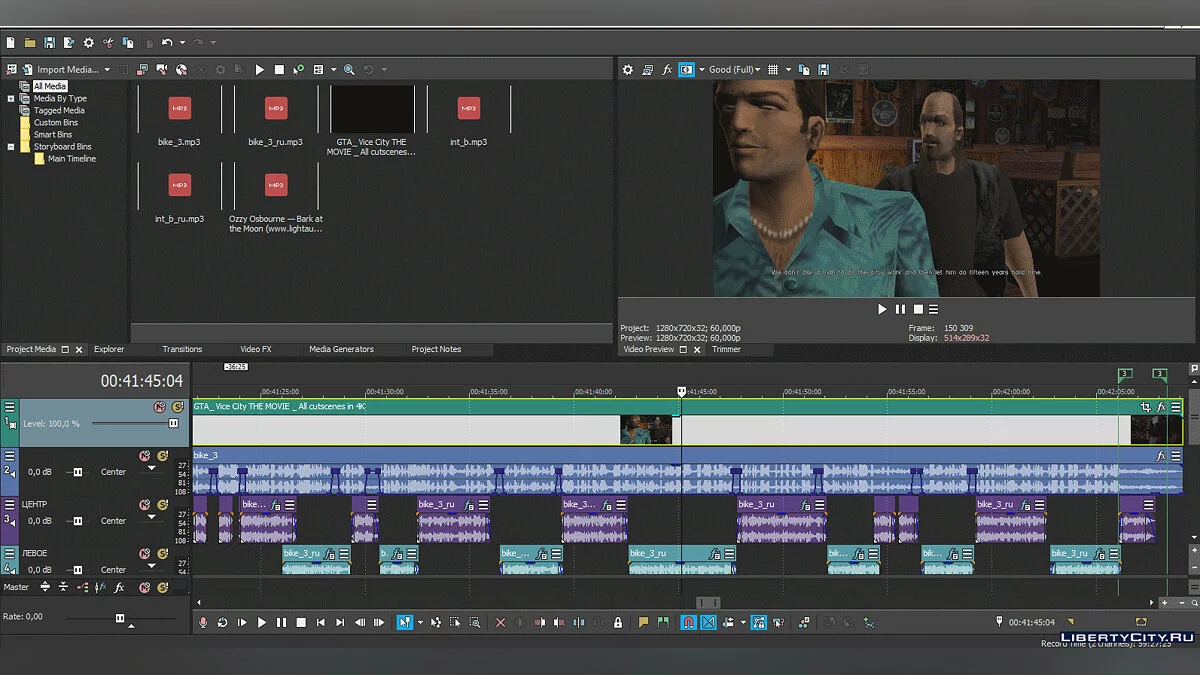
Task: Click Stop in the timeline transport bar
Action: [x=300, y=622]
